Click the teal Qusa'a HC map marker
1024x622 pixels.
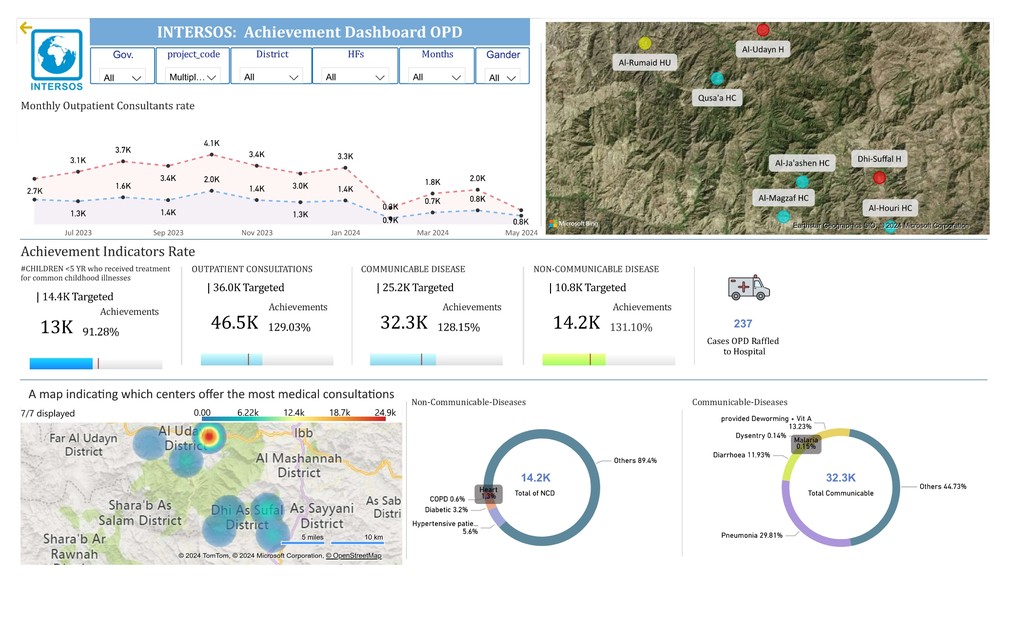pyautogui.click(x=717, y=78)
